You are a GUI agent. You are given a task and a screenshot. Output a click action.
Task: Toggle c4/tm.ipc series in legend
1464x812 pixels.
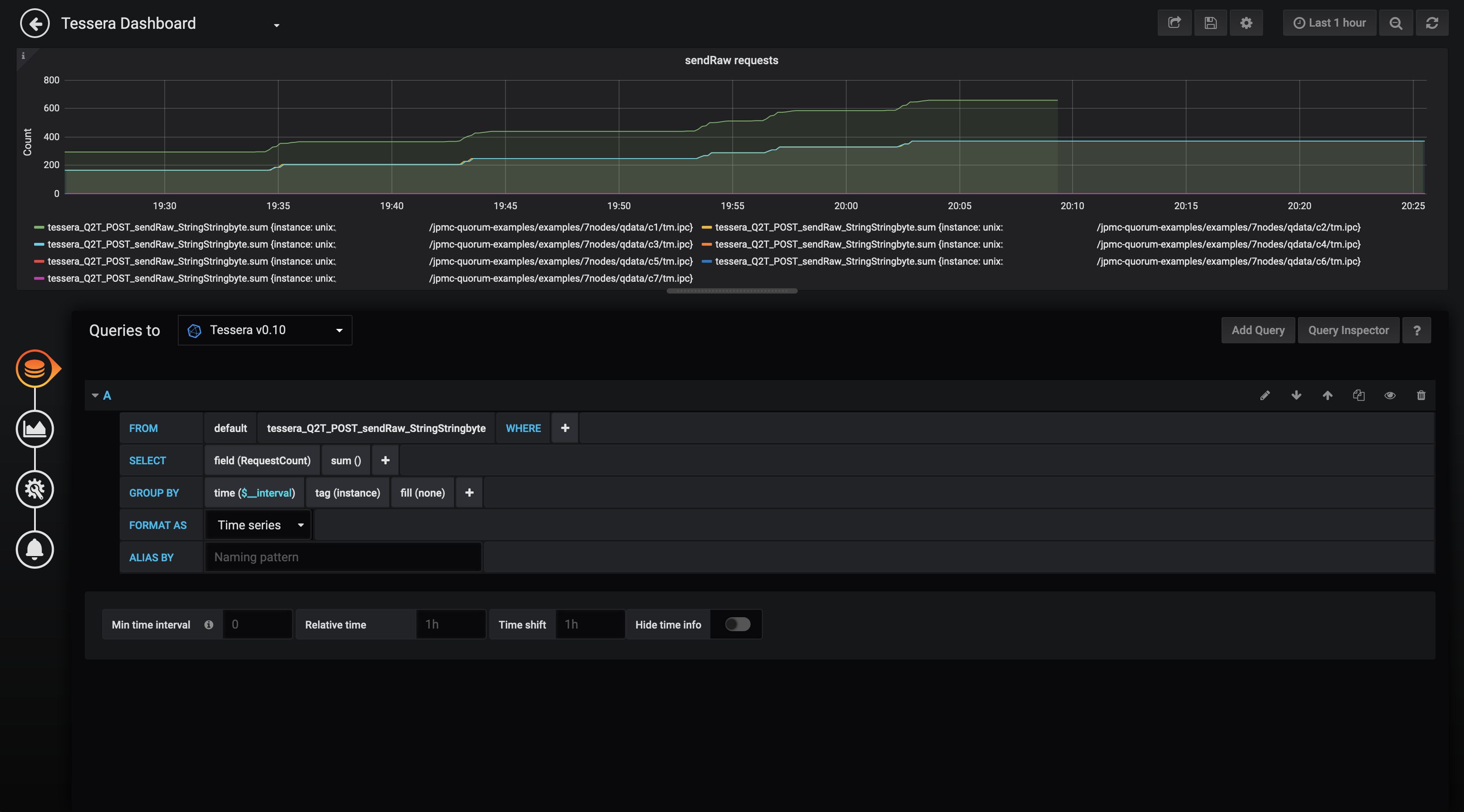(x=1038, y=244)
